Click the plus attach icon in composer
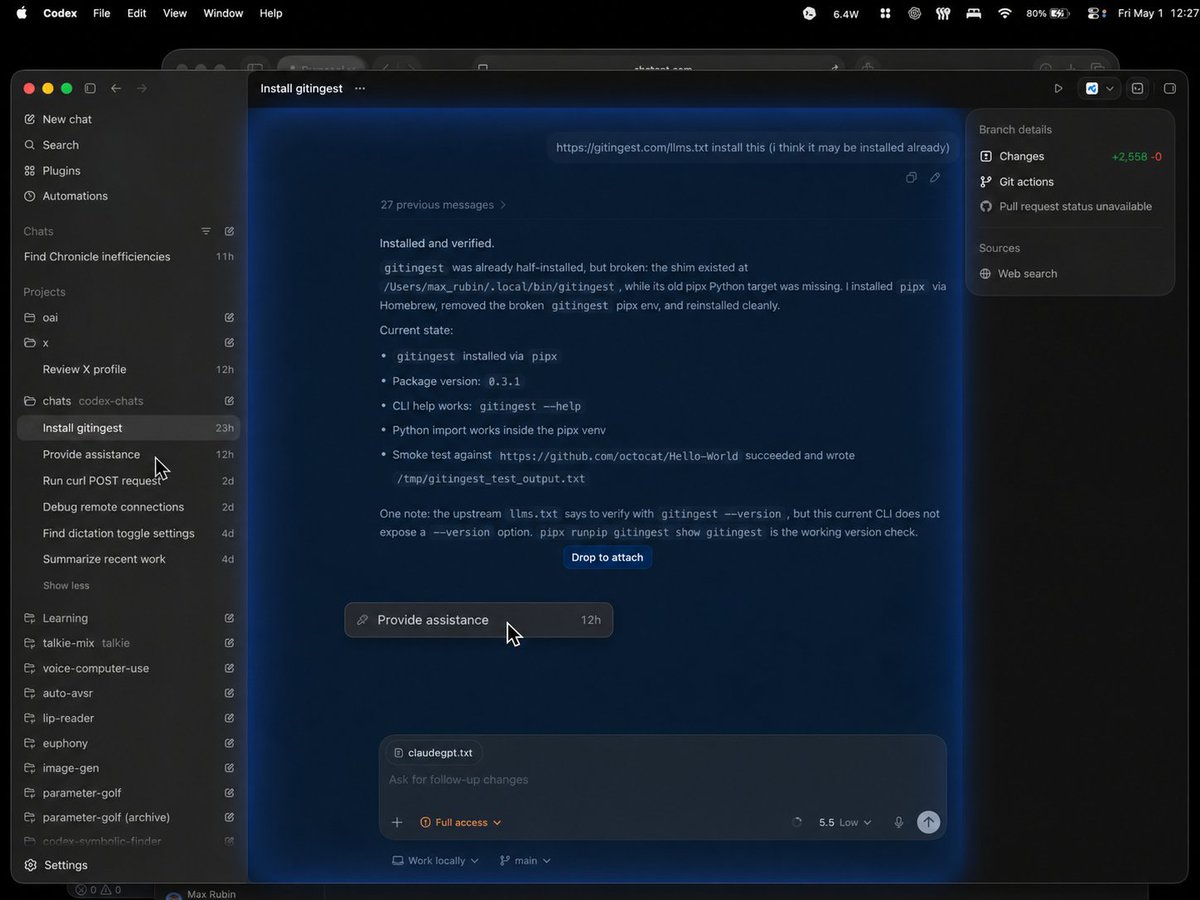Viewport: 1200px width, 900px height. tap(397, 822)
